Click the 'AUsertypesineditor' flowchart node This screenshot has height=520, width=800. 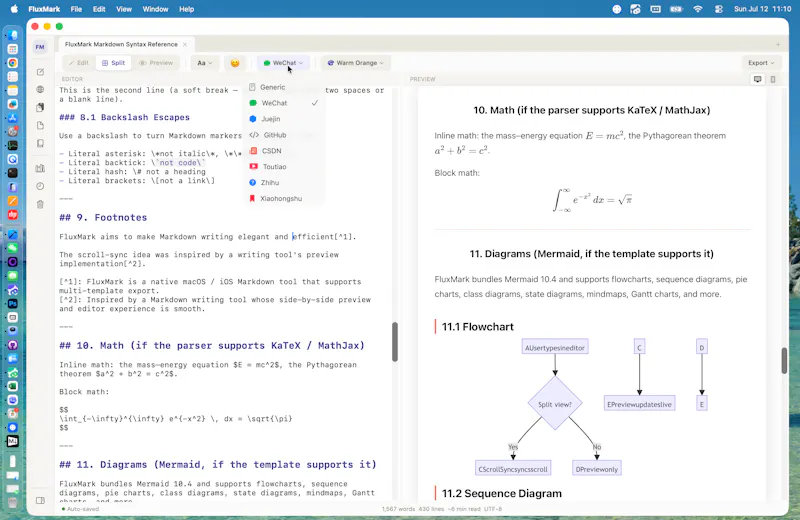555,348
